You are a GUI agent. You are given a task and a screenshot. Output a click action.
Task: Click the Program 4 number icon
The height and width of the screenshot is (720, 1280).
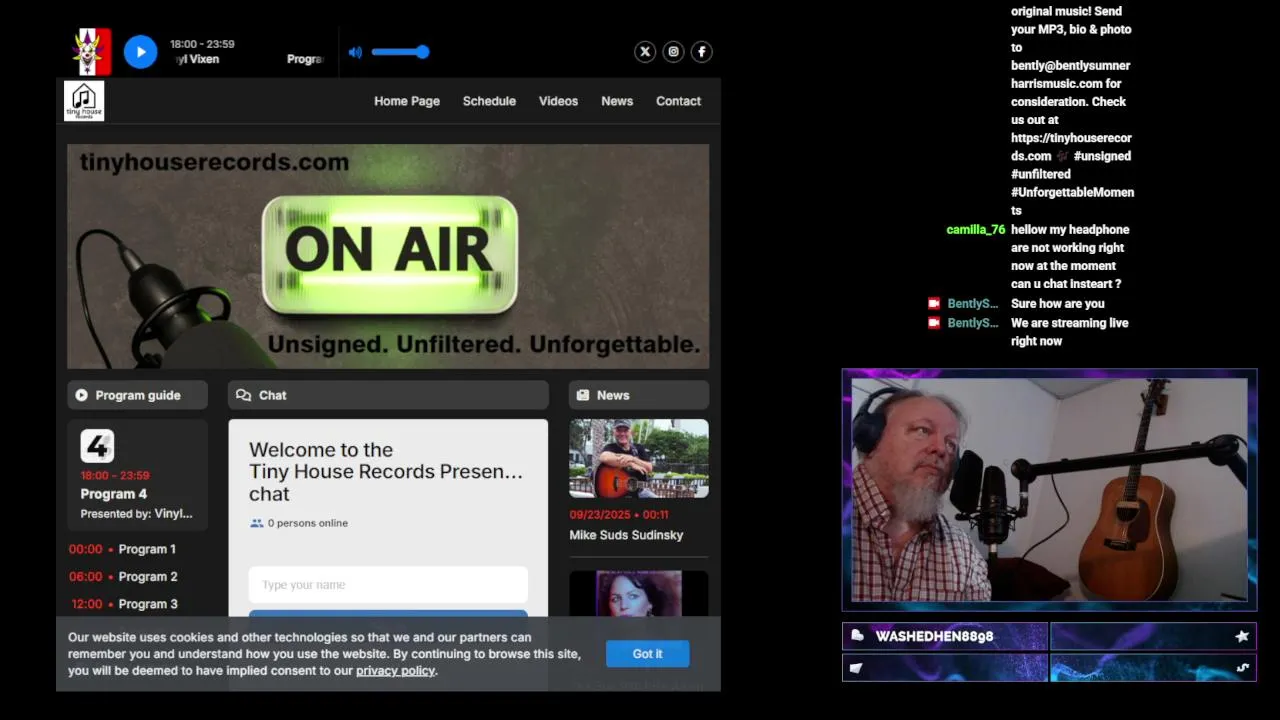97,445
